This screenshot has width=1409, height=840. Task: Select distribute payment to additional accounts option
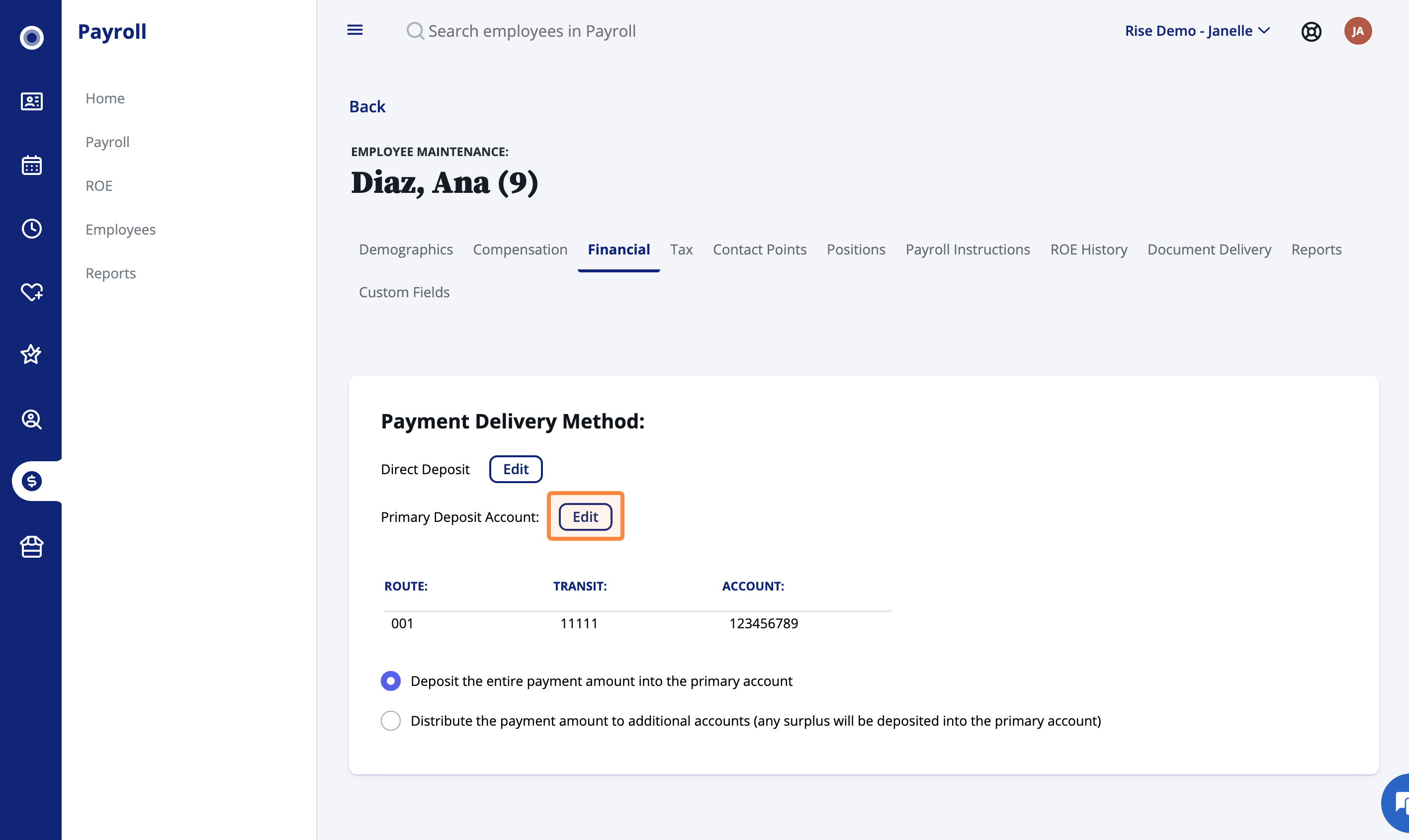coord(391,721)
